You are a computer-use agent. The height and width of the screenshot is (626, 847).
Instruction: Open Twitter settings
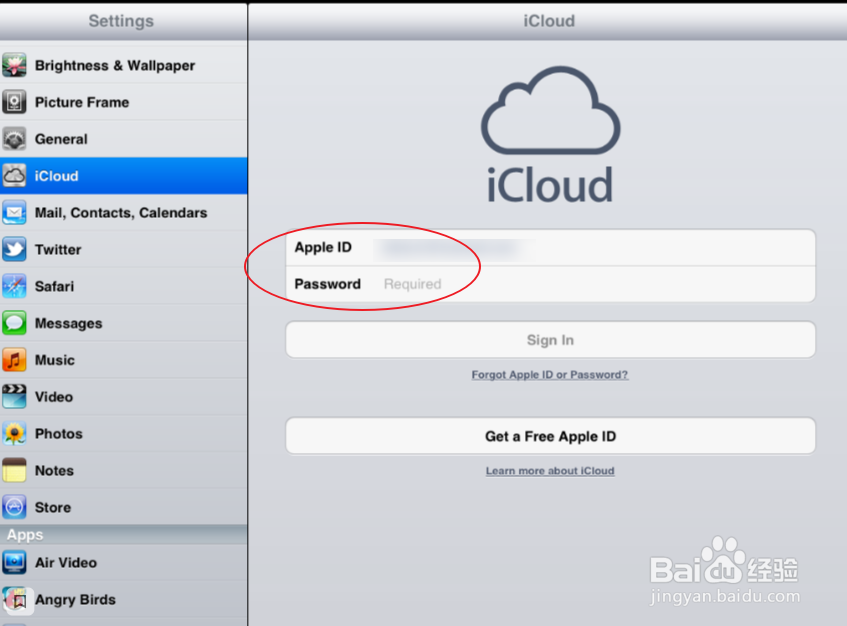(x=124, y=249)
